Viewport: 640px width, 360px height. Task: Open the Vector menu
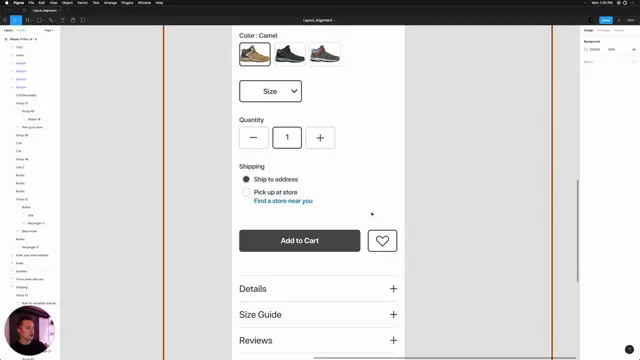[82, 2]
